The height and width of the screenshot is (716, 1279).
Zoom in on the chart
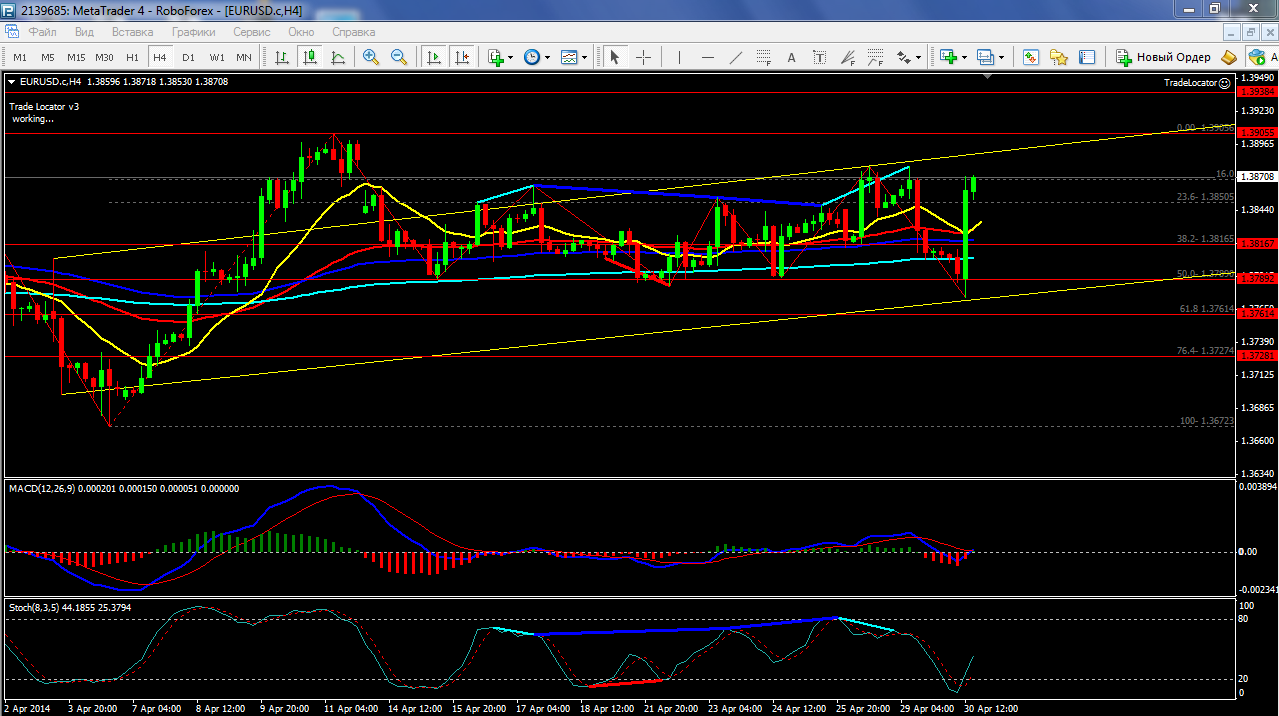point(371,57)
